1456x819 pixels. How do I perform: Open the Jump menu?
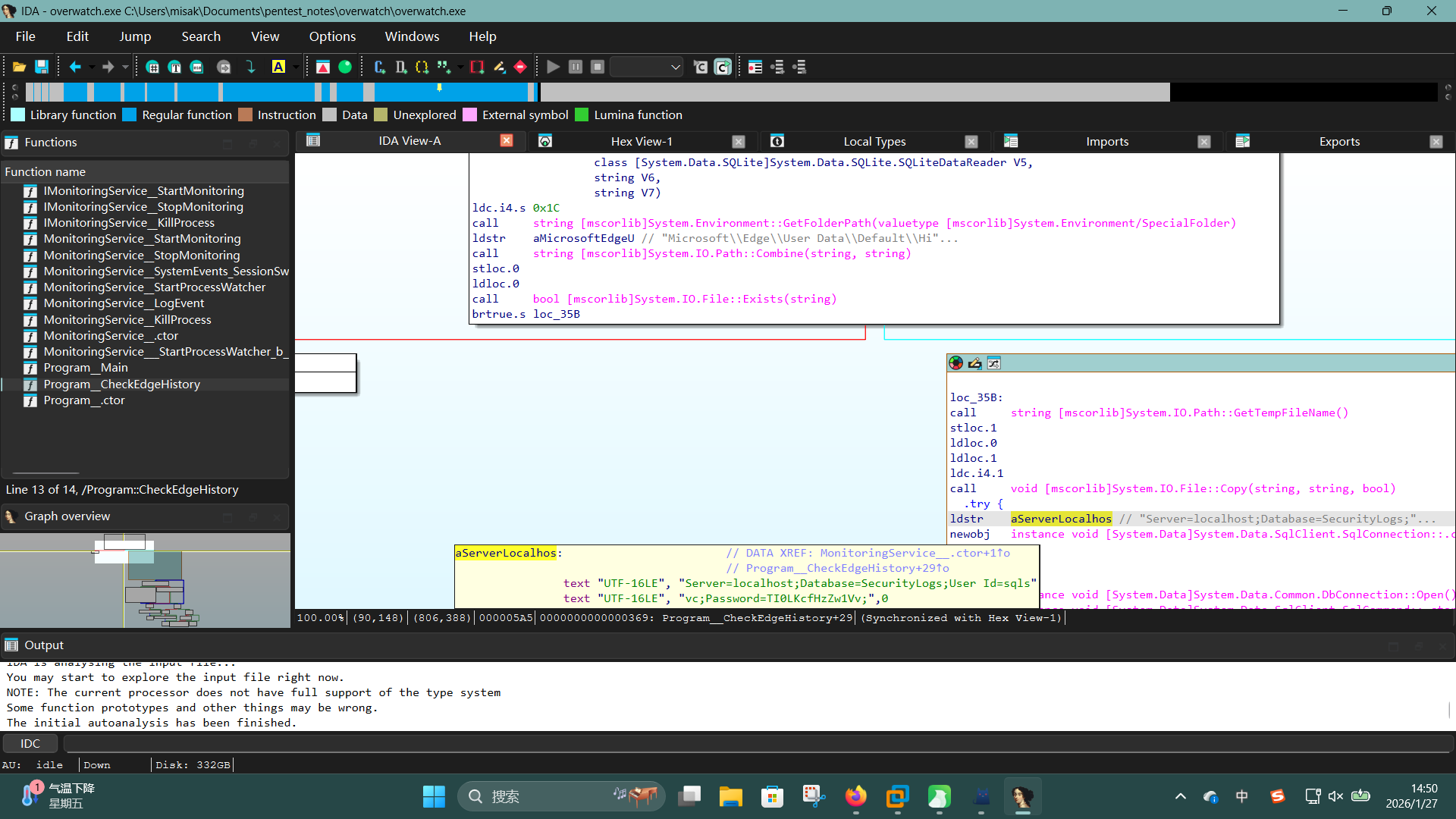pyautogui.click(x=135, y=36)
